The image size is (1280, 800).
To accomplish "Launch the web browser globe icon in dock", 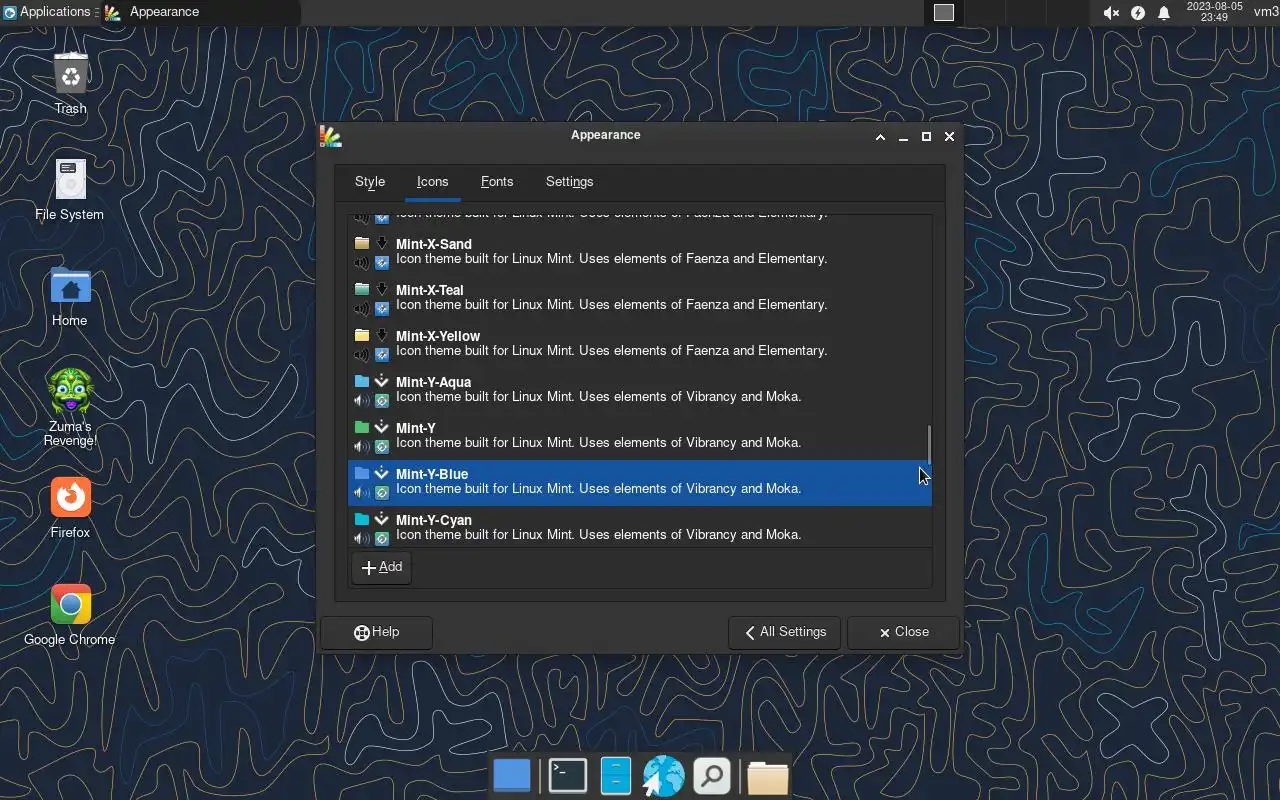I will click(x=663, y=776).
